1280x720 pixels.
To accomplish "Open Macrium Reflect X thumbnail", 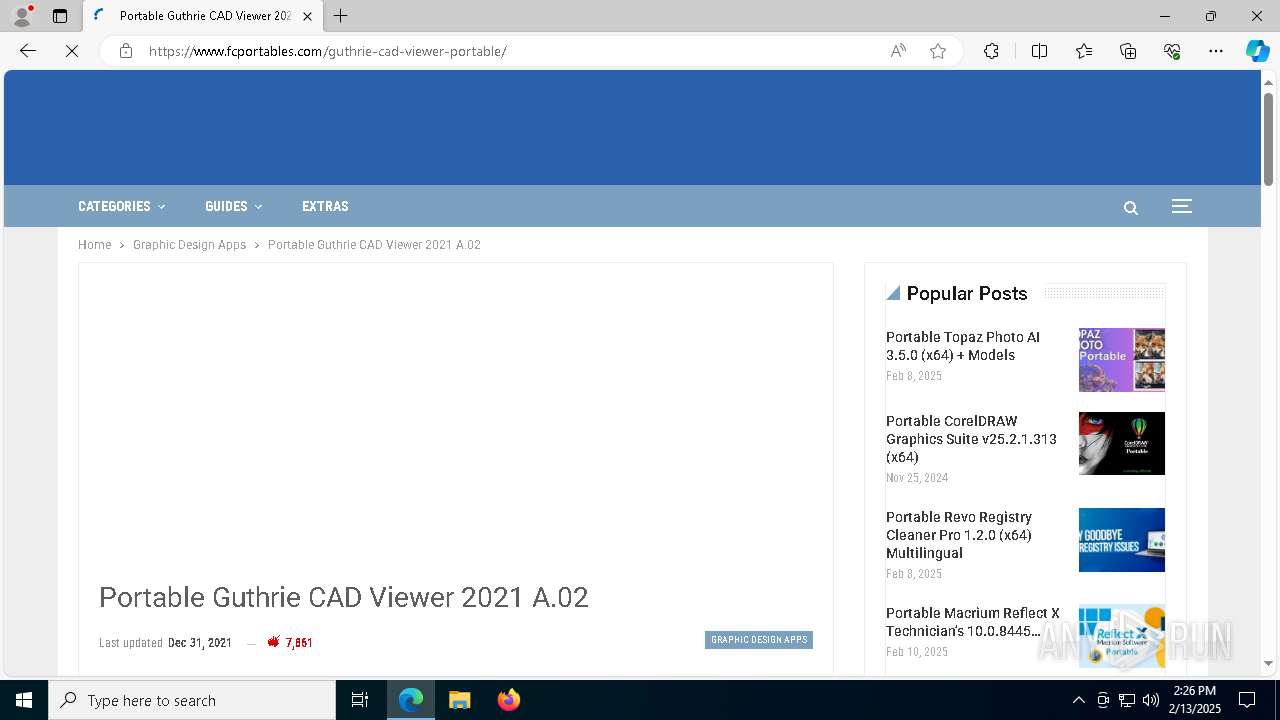I will pos(1122,636).
